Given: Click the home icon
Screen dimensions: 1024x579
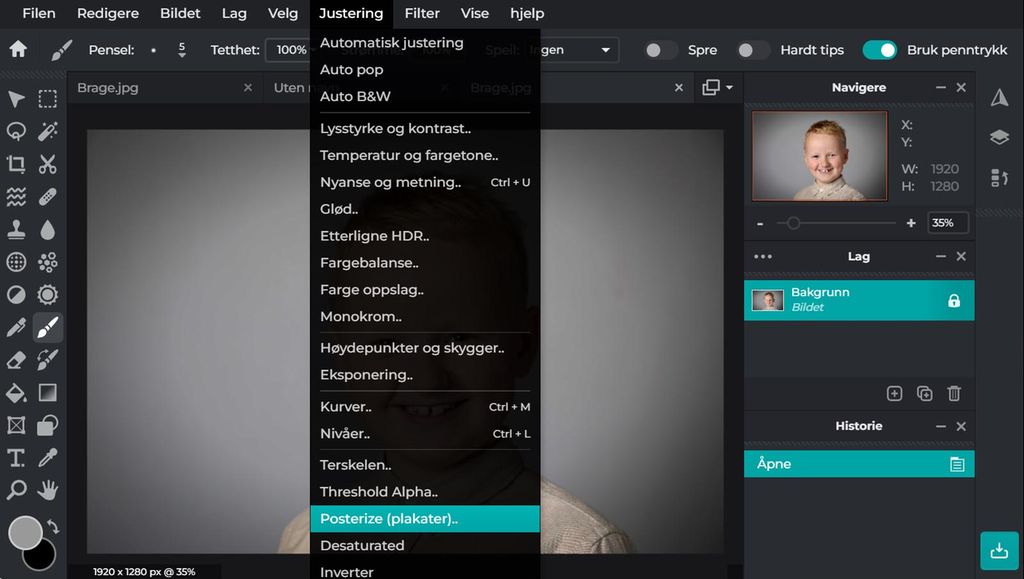Looking at the screenshot, I should (17, 49).
